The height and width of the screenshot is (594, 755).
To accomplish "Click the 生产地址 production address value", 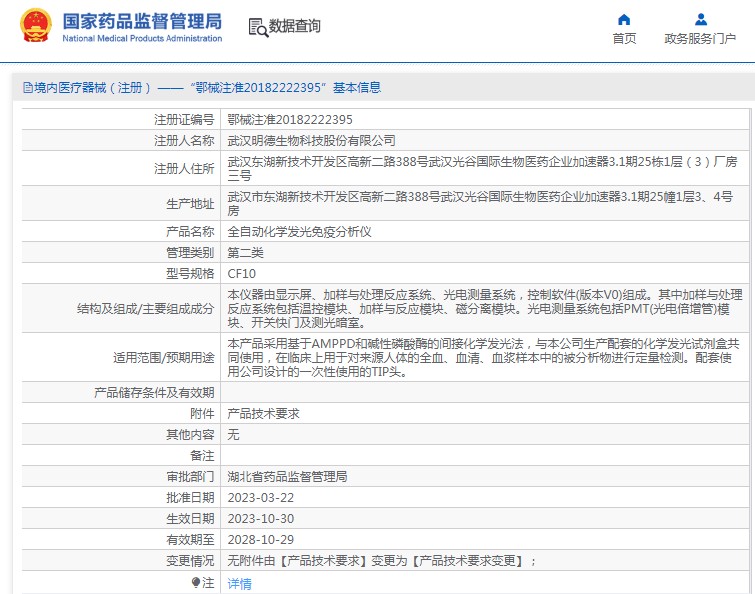I will (x=480, y=204).
